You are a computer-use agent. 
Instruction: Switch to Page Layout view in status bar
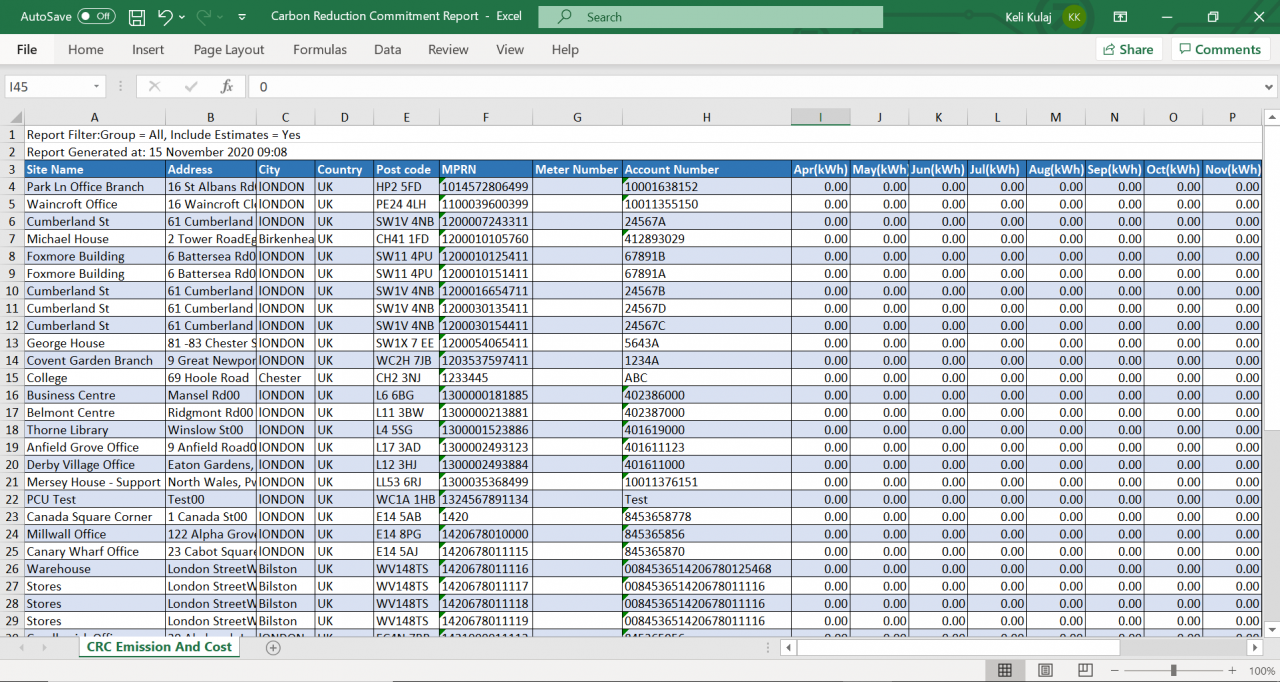(1044, 670)
